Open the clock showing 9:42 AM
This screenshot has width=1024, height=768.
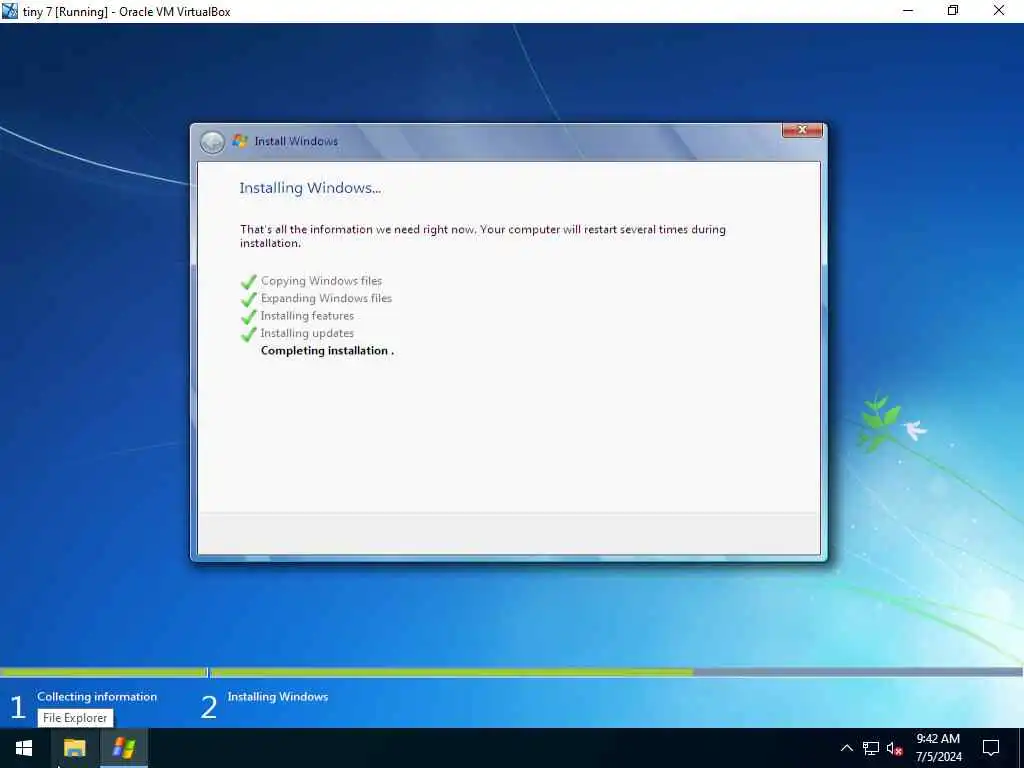pyautogui.click(x=938, y=739)
